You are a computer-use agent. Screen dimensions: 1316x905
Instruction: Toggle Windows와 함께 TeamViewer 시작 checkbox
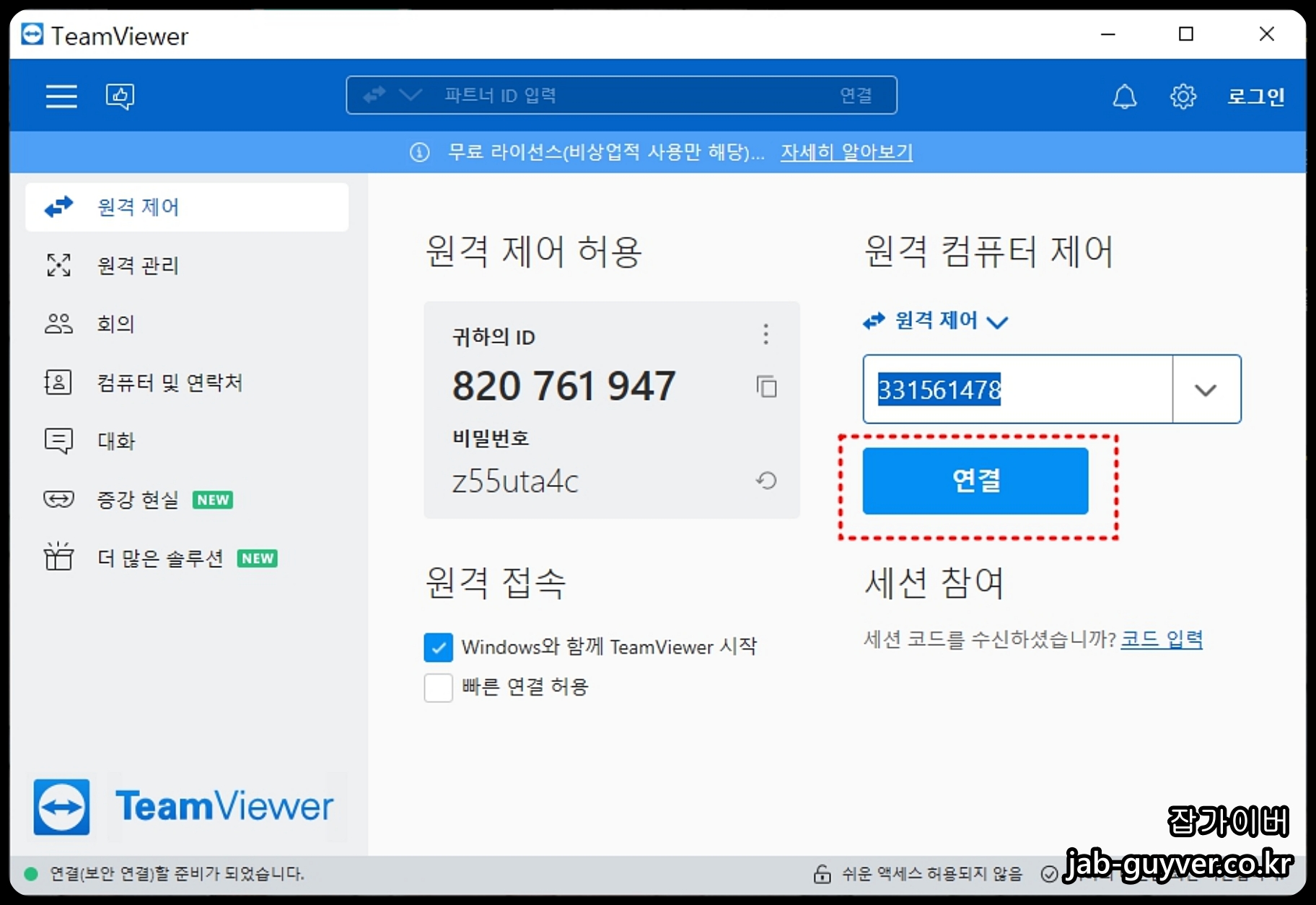click(439, 647)
